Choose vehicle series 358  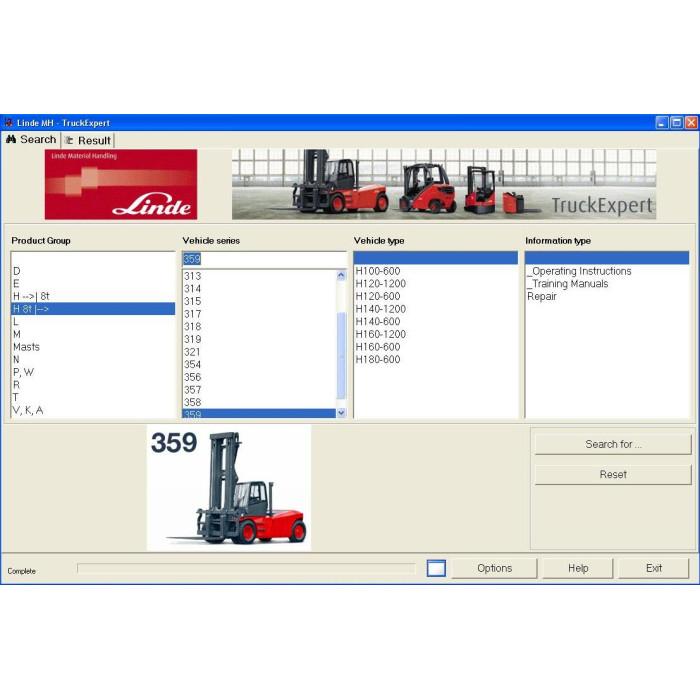pos(259,402)
